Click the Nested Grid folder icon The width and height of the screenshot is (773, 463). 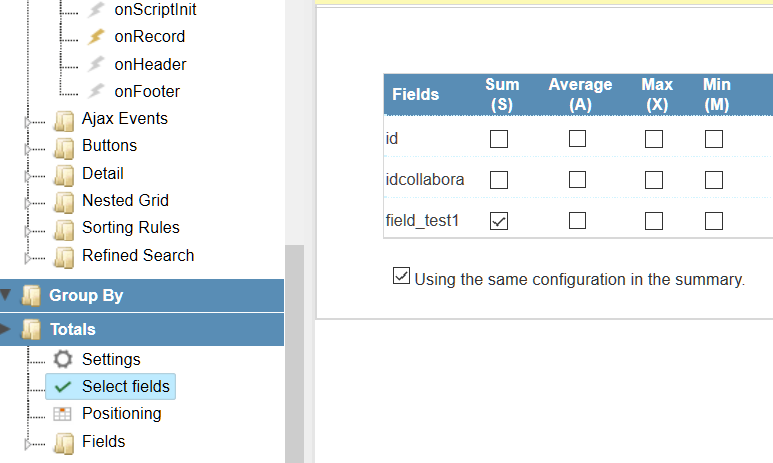[64, 201]
